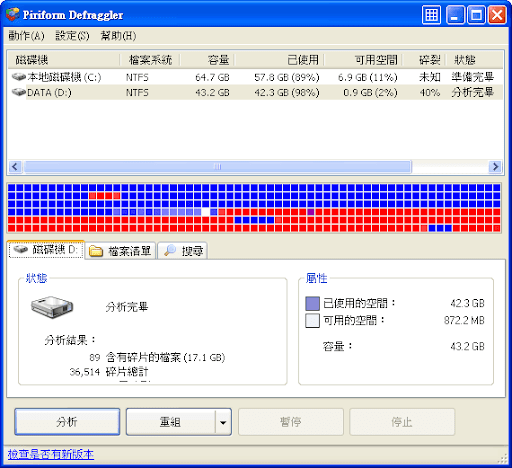Click the 準備完畢 status cell
The width and height of the screenshot is (512, 468).
click(472, 77)
